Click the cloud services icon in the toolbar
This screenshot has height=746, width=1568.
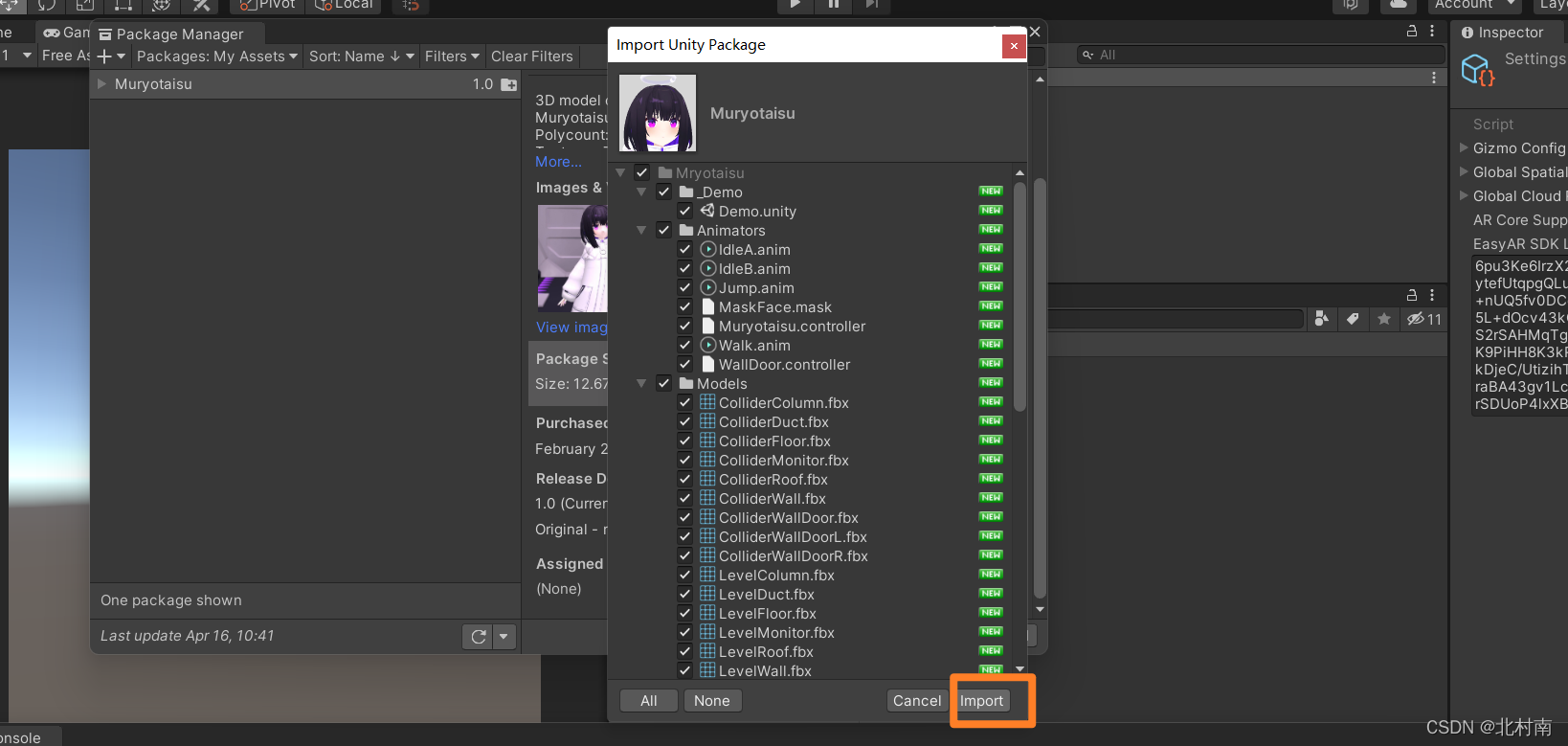point(1399,5)
